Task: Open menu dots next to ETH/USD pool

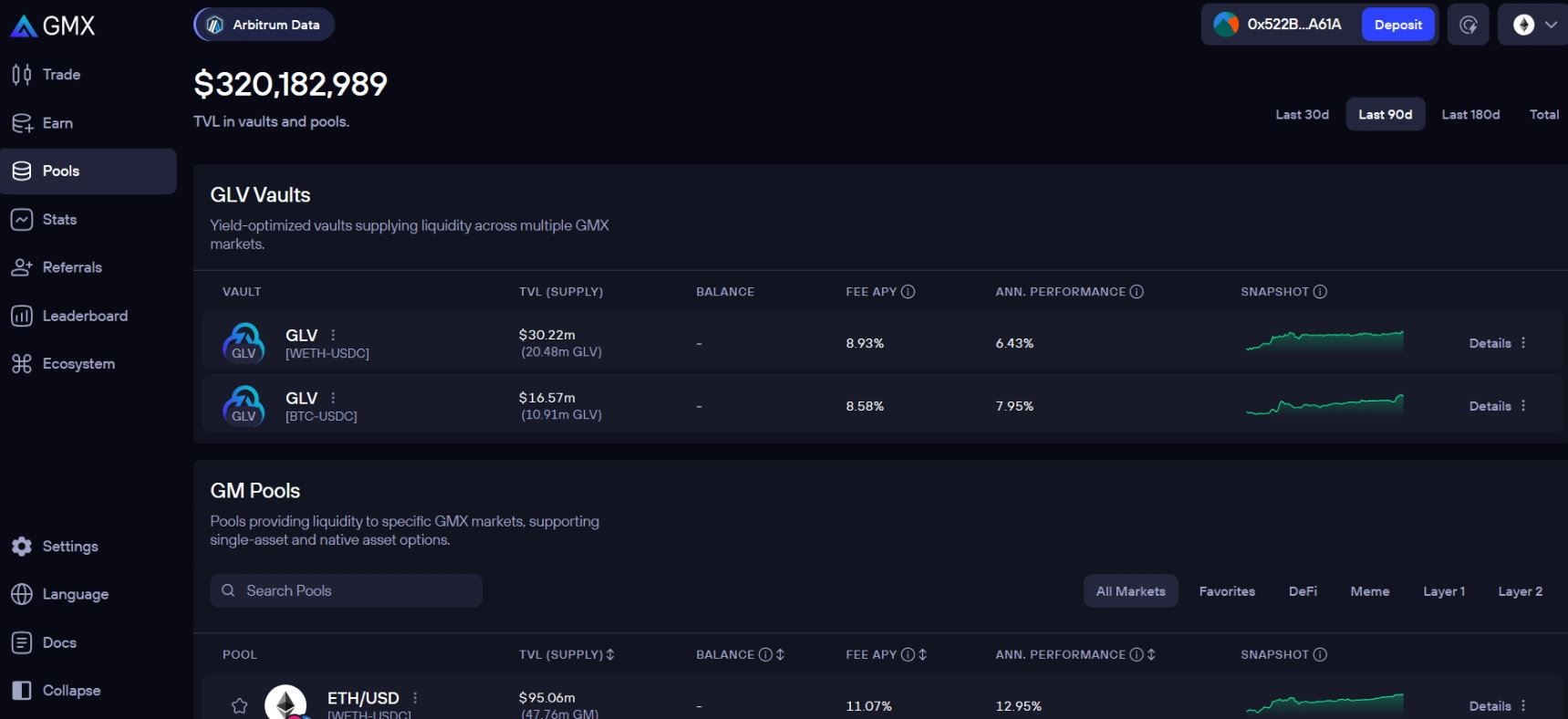Action: tap(415, 698)
